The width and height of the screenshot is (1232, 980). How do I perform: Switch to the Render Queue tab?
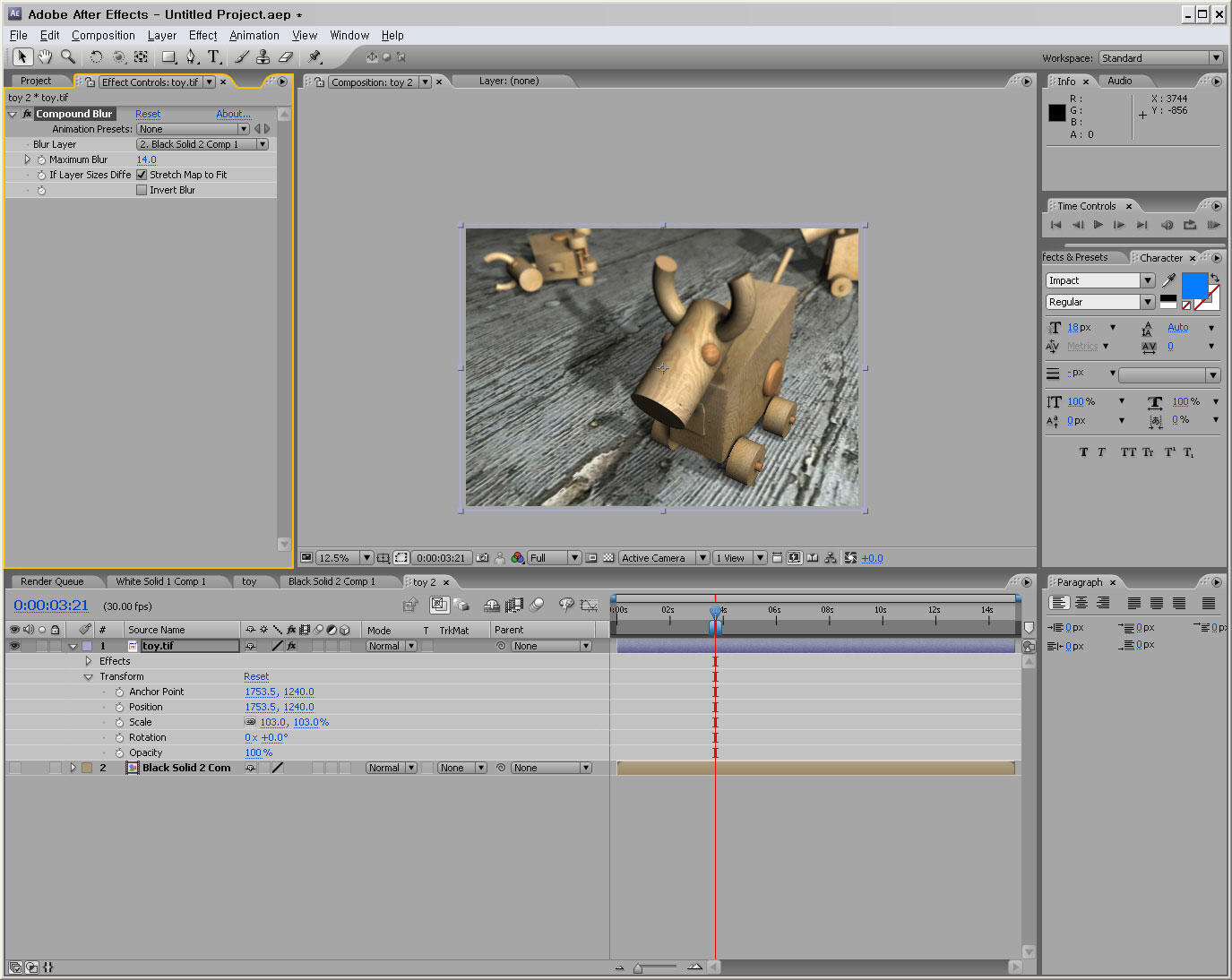click(52, 581)
